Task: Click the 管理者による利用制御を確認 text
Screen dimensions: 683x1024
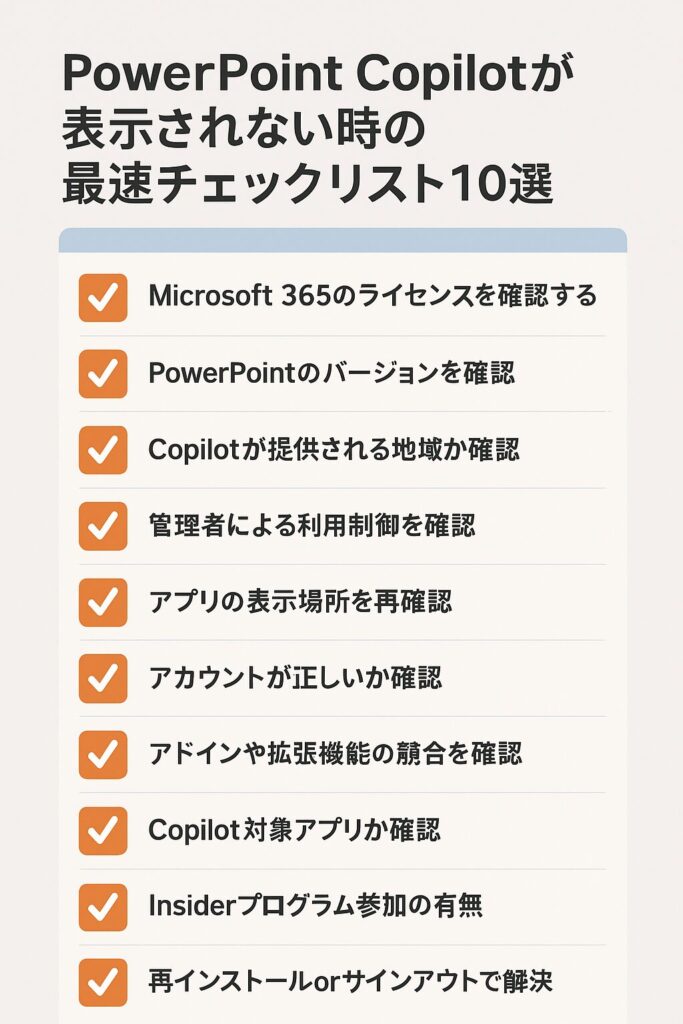Action: (x=312, y=526)
